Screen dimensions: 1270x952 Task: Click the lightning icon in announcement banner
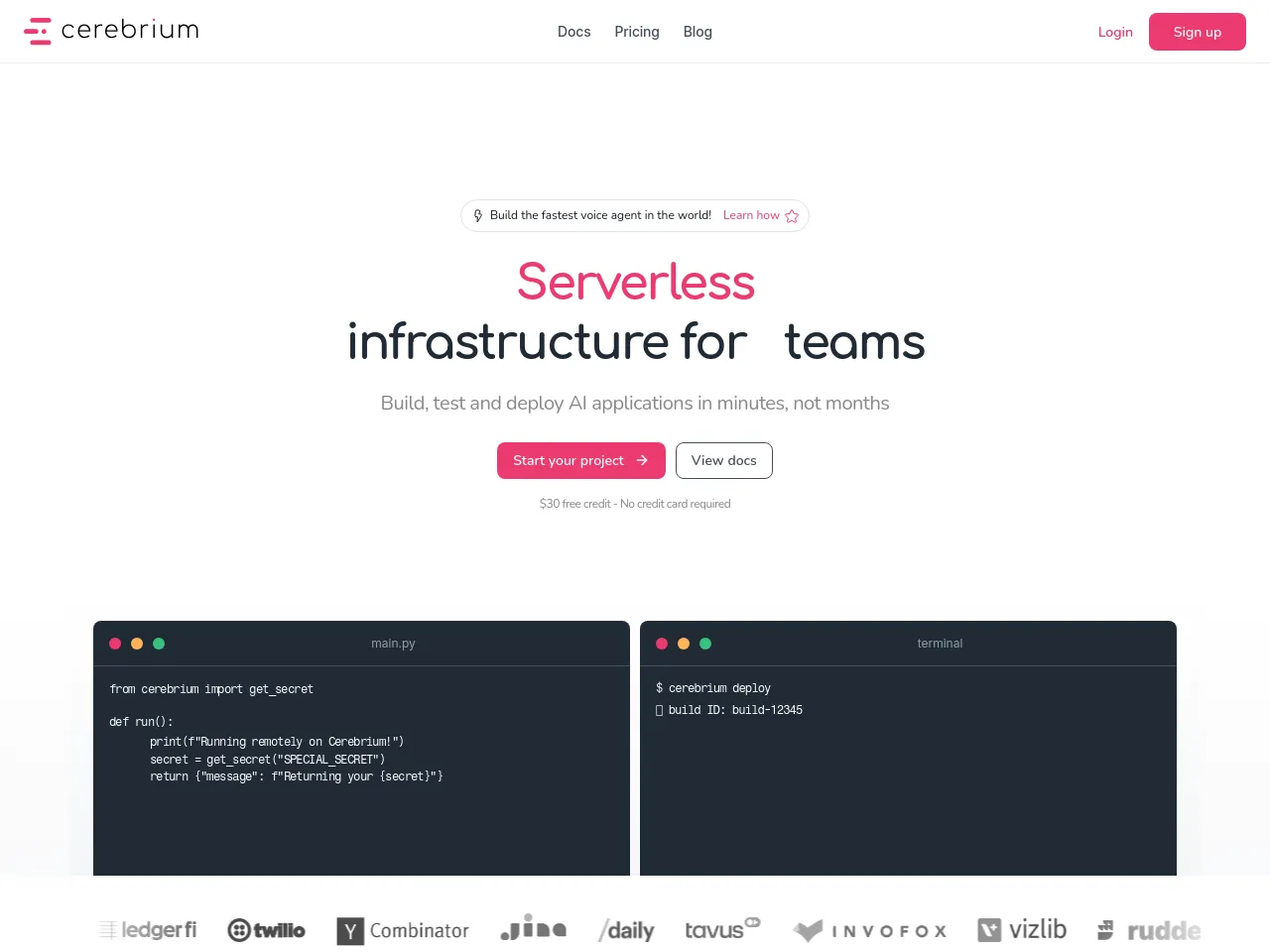click(x=478, y=215)
